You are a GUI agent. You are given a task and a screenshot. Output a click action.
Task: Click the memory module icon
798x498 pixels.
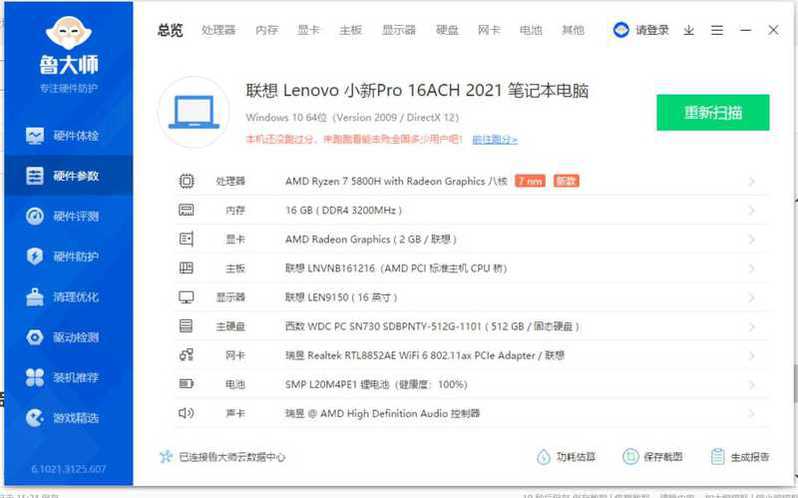tap(186, 210)
